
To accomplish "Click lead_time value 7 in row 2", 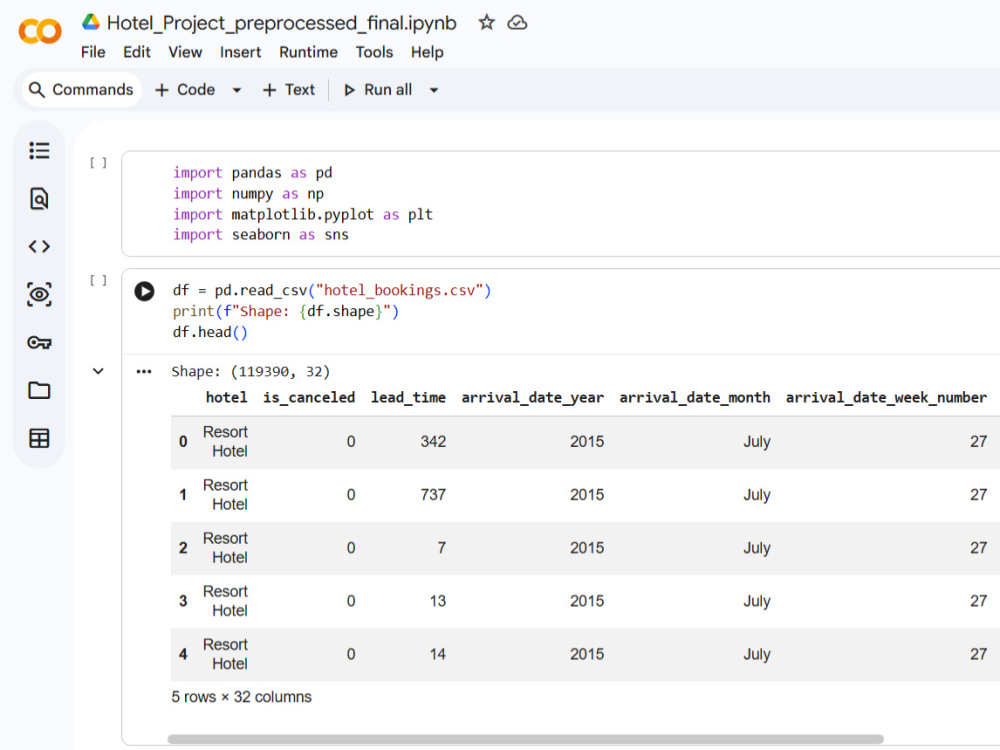I will pyautogui.click(x=441, y=548).
